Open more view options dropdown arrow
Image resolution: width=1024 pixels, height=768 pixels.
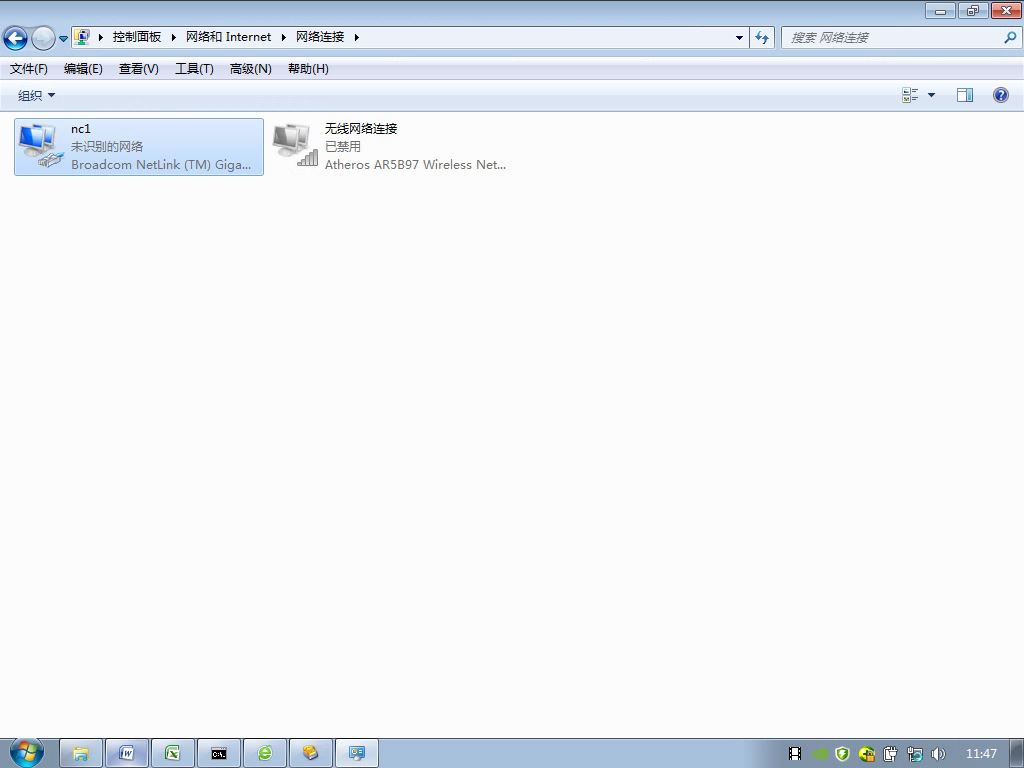[932, 95]
